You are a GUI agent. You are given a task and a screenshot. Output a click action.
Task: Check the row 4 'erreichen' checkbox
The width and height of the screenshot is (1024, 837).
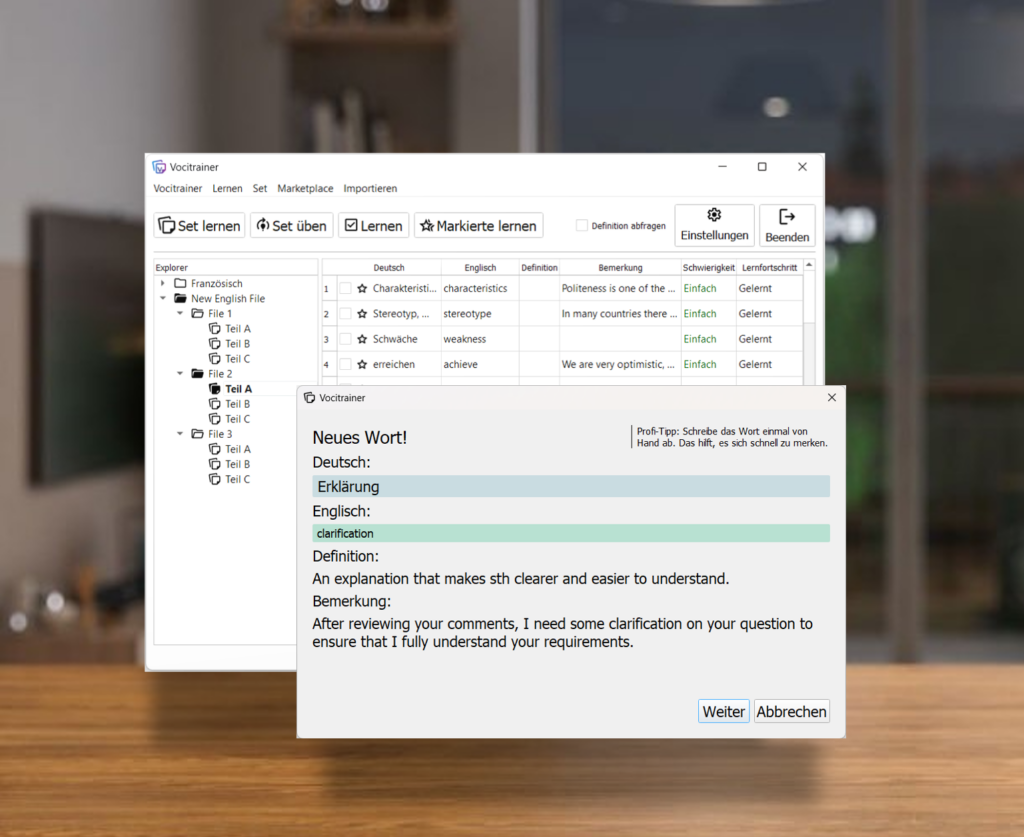345,365
